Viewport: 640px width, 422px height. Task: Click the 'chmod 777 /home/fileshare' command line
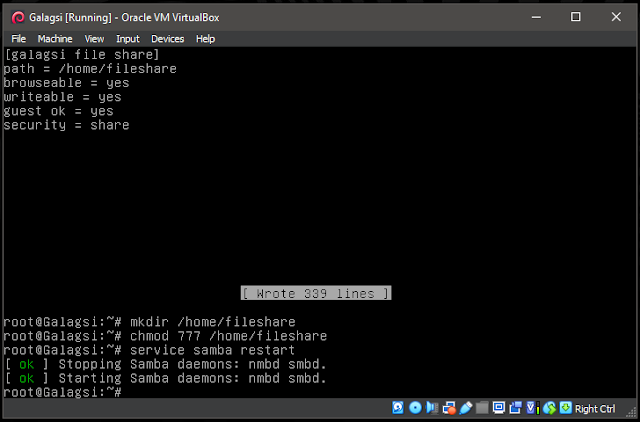(x=165, y=336)
